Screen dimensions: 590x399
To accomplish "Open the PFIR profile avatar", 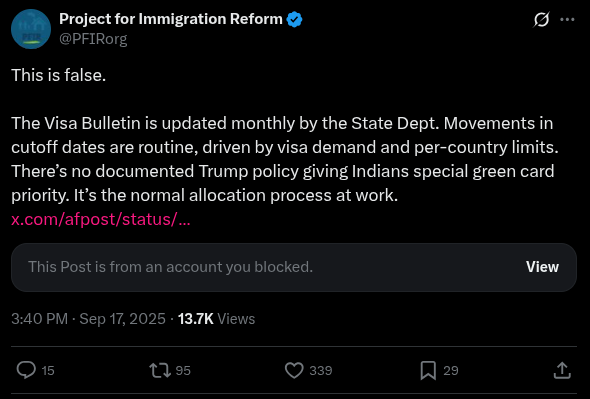I will (x=31, y=29).
